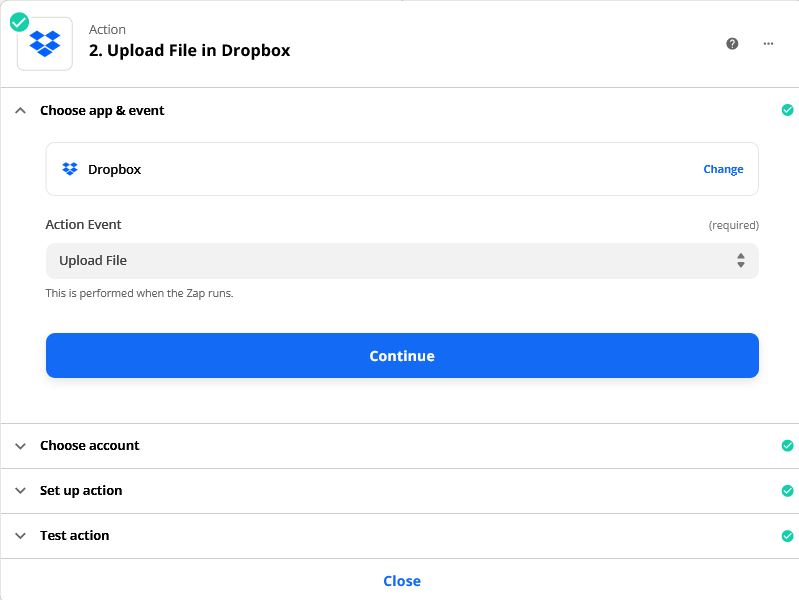Click green check beside Set up action

pos(787,490)
